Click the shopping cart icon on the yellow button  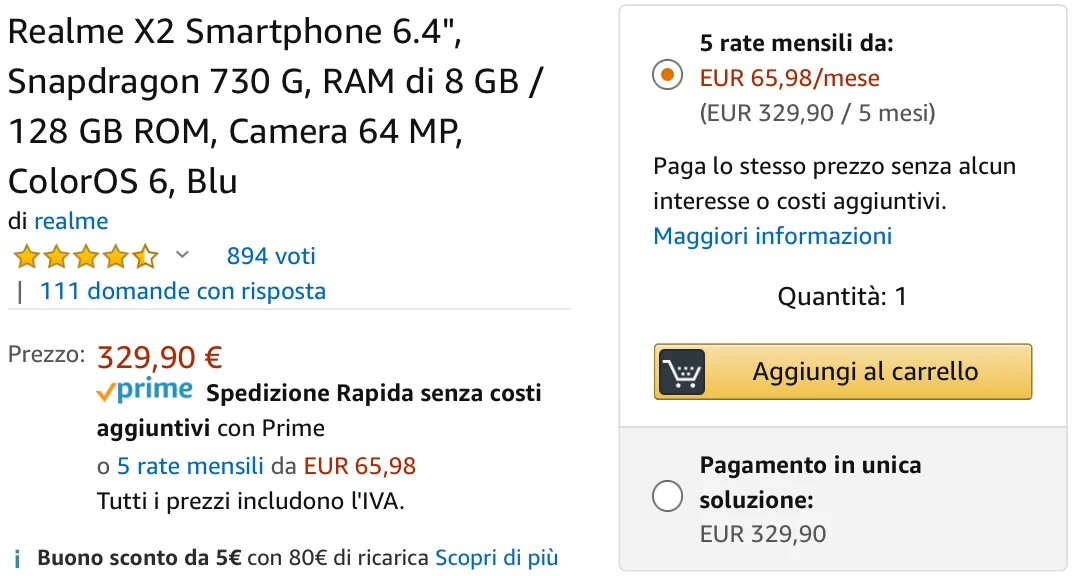[684, 372]
